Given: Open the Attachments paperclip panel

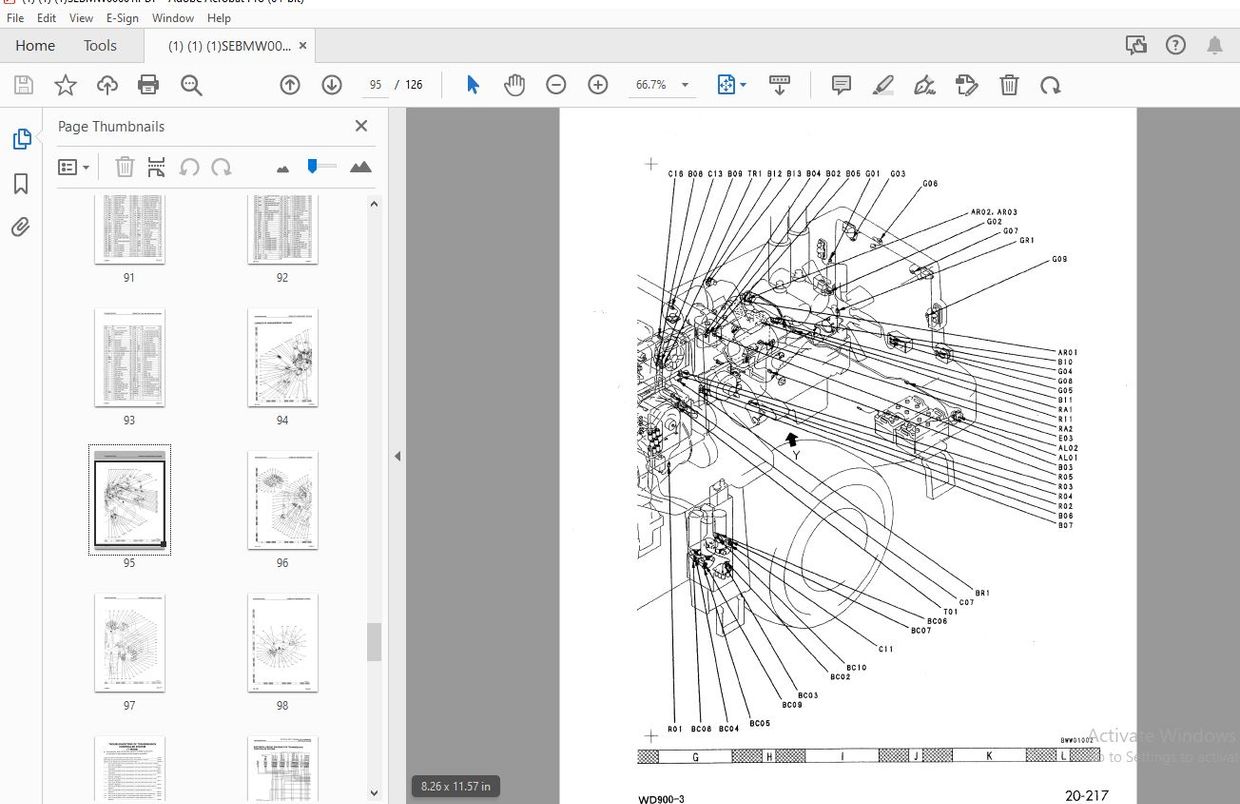Looking at the screenshot, I should coord(21,228).
